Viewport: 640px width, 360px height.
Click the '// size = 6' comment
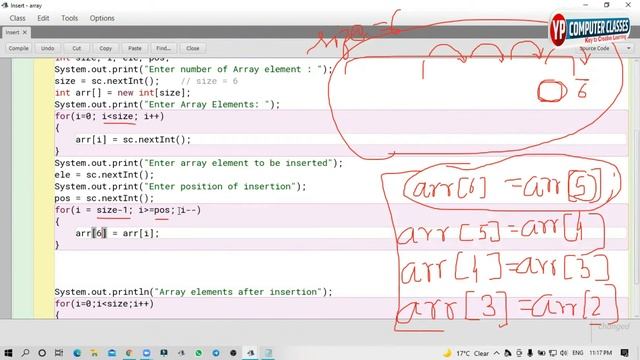click(209, 81)
